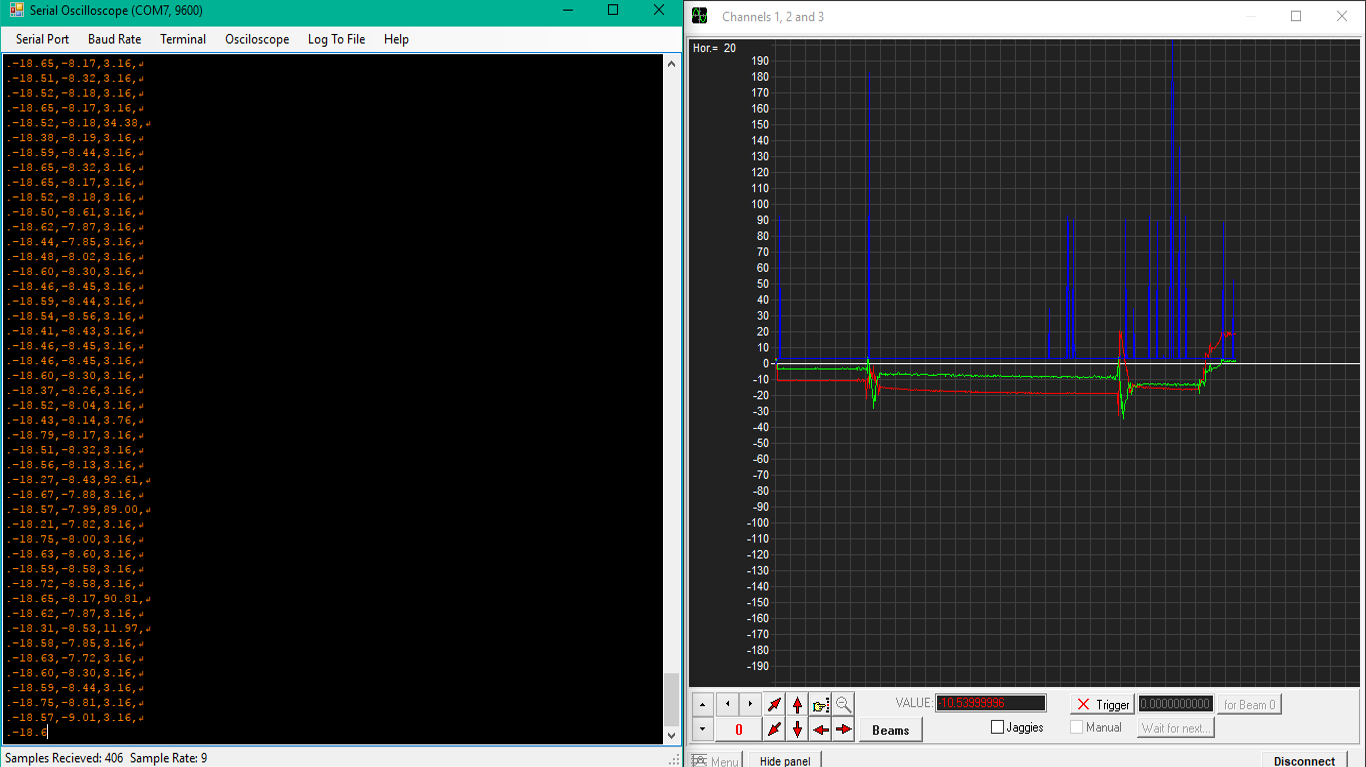Click the red left arrow to pan left
Image resolution: width=1366 pixels, height=767 pixels.
[x=821, y=729]
